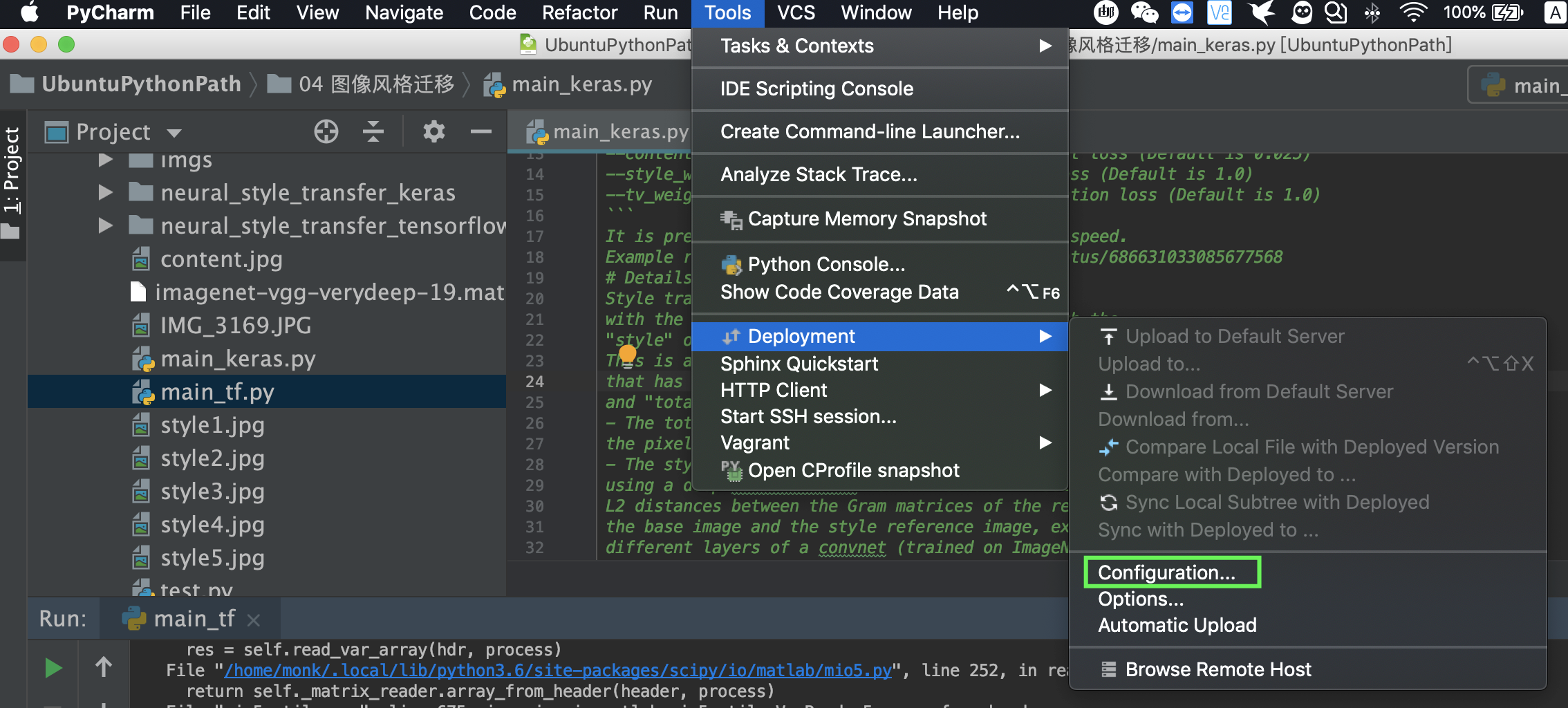Expand the neural_style_transfer_tensorflow folder

105,225
